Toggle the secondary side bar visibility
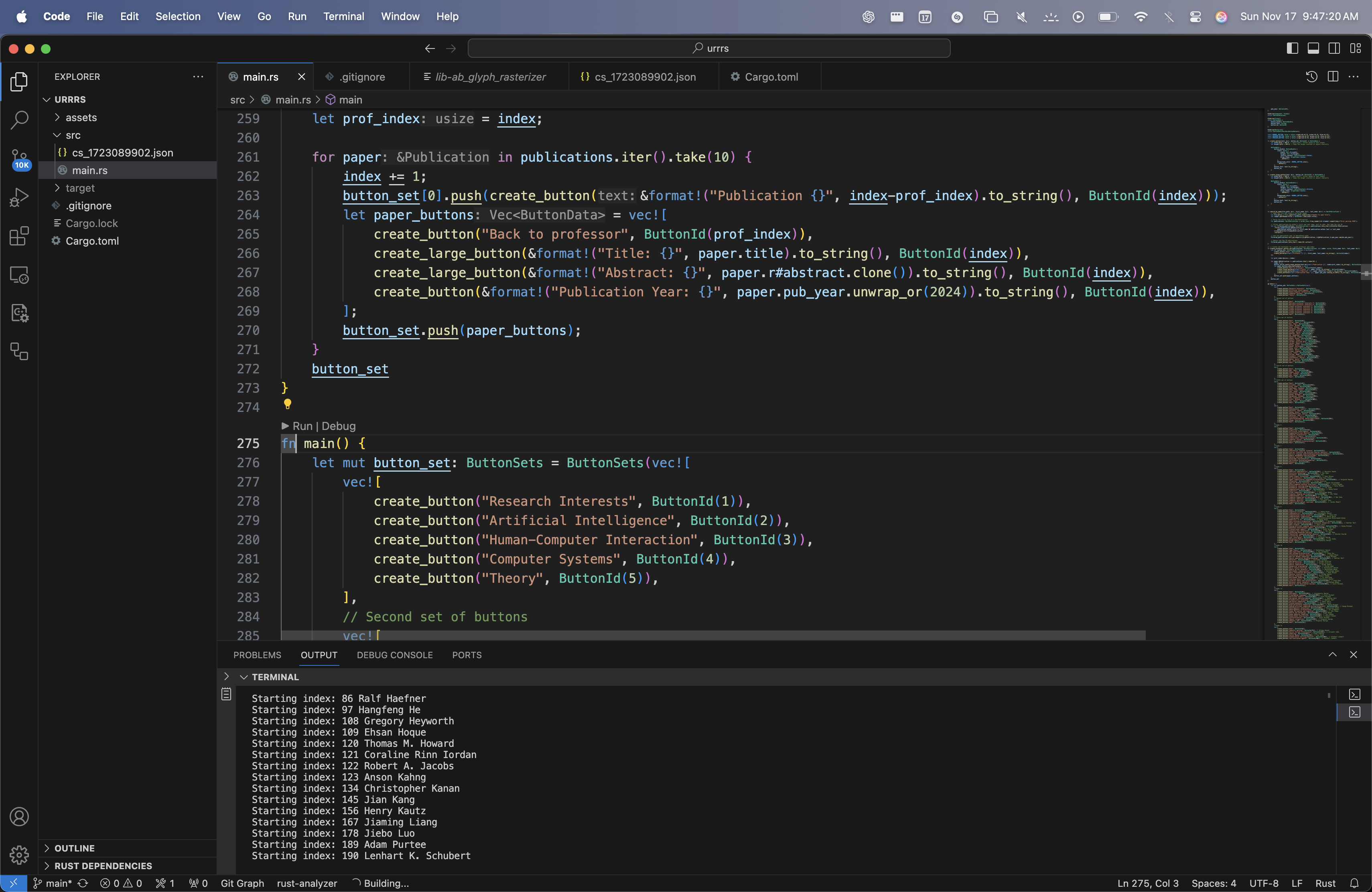 [1334, 49]
